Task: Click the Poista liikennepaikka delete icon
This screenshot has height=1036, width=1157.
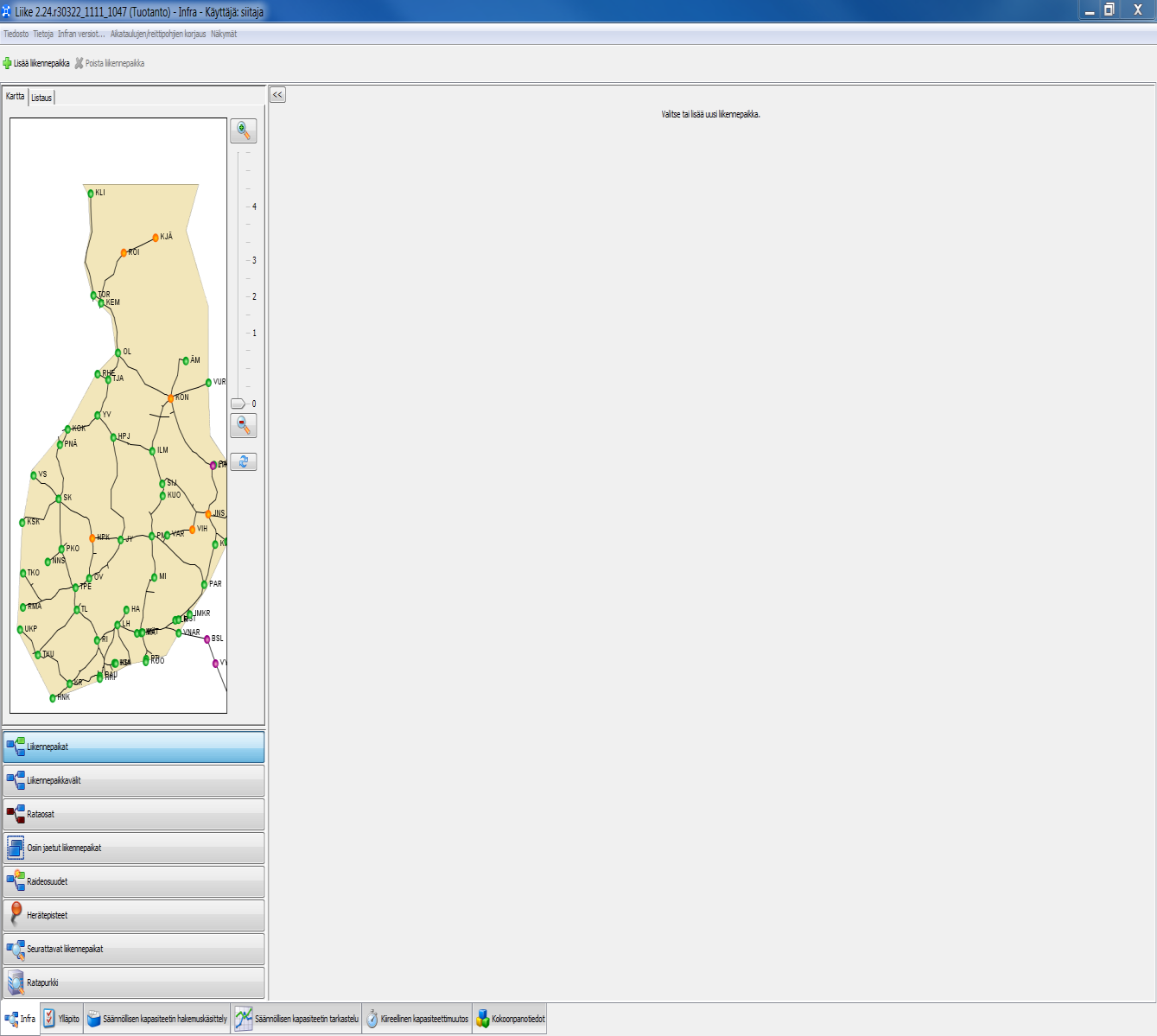Action: coord(79,63)
